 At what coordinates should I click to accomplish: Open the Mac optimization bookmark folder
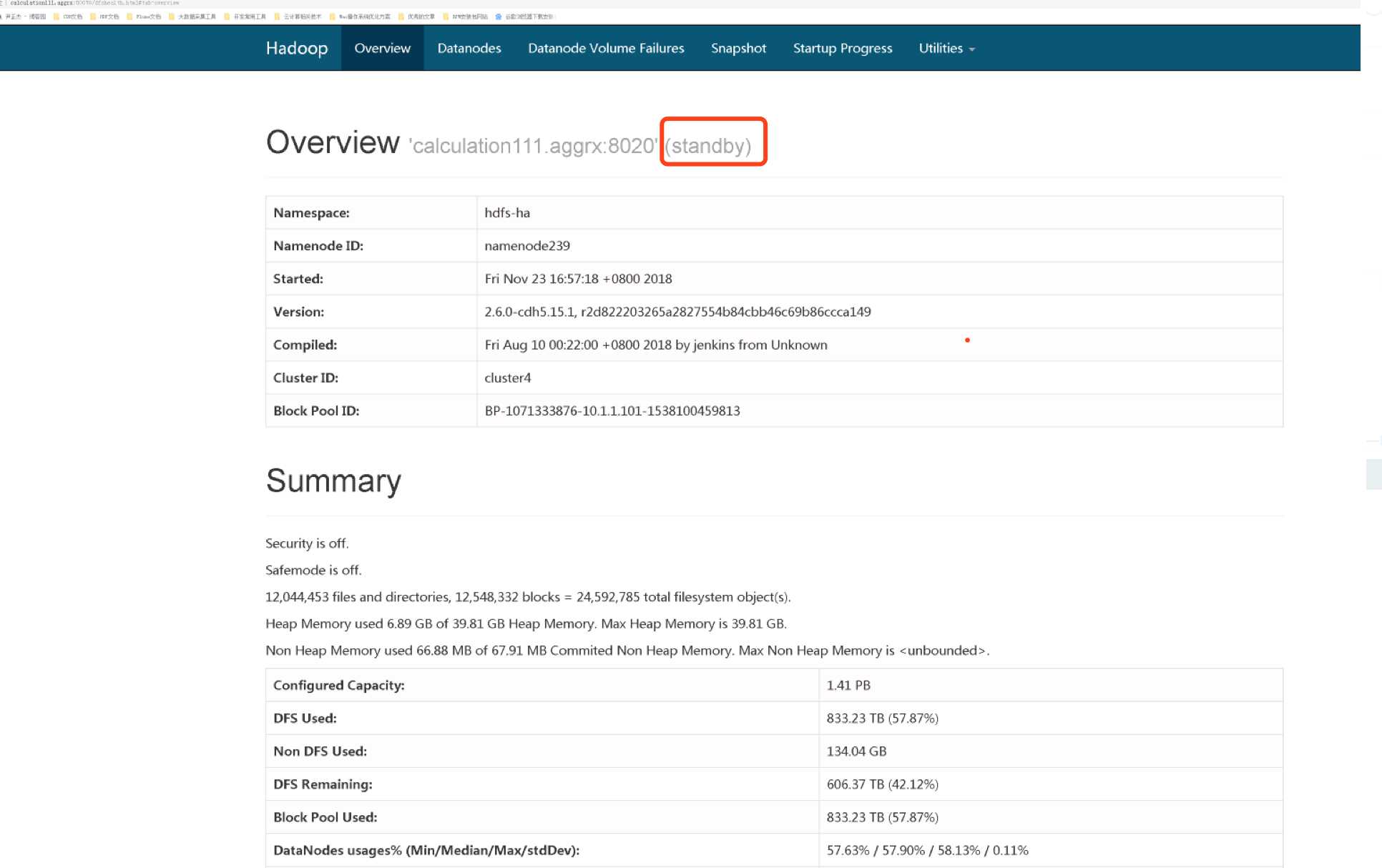pos(333,16)
